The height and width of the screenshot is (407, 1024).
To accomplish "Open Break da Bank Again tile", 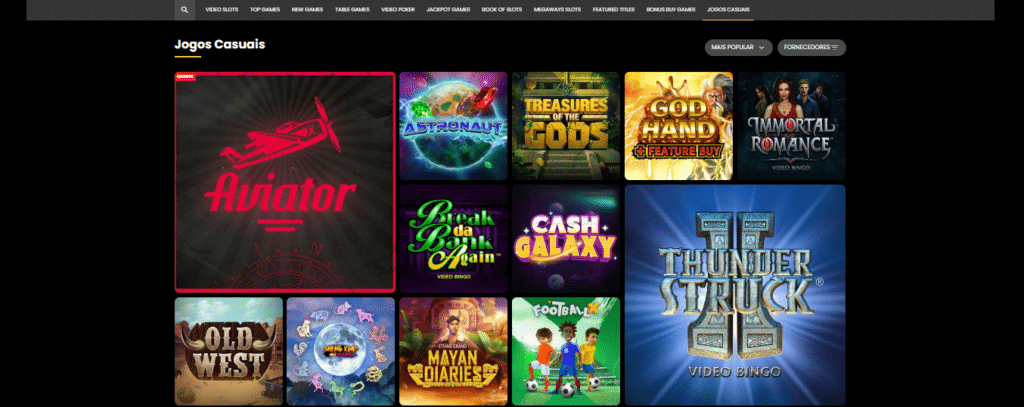I will pos(453,238).
